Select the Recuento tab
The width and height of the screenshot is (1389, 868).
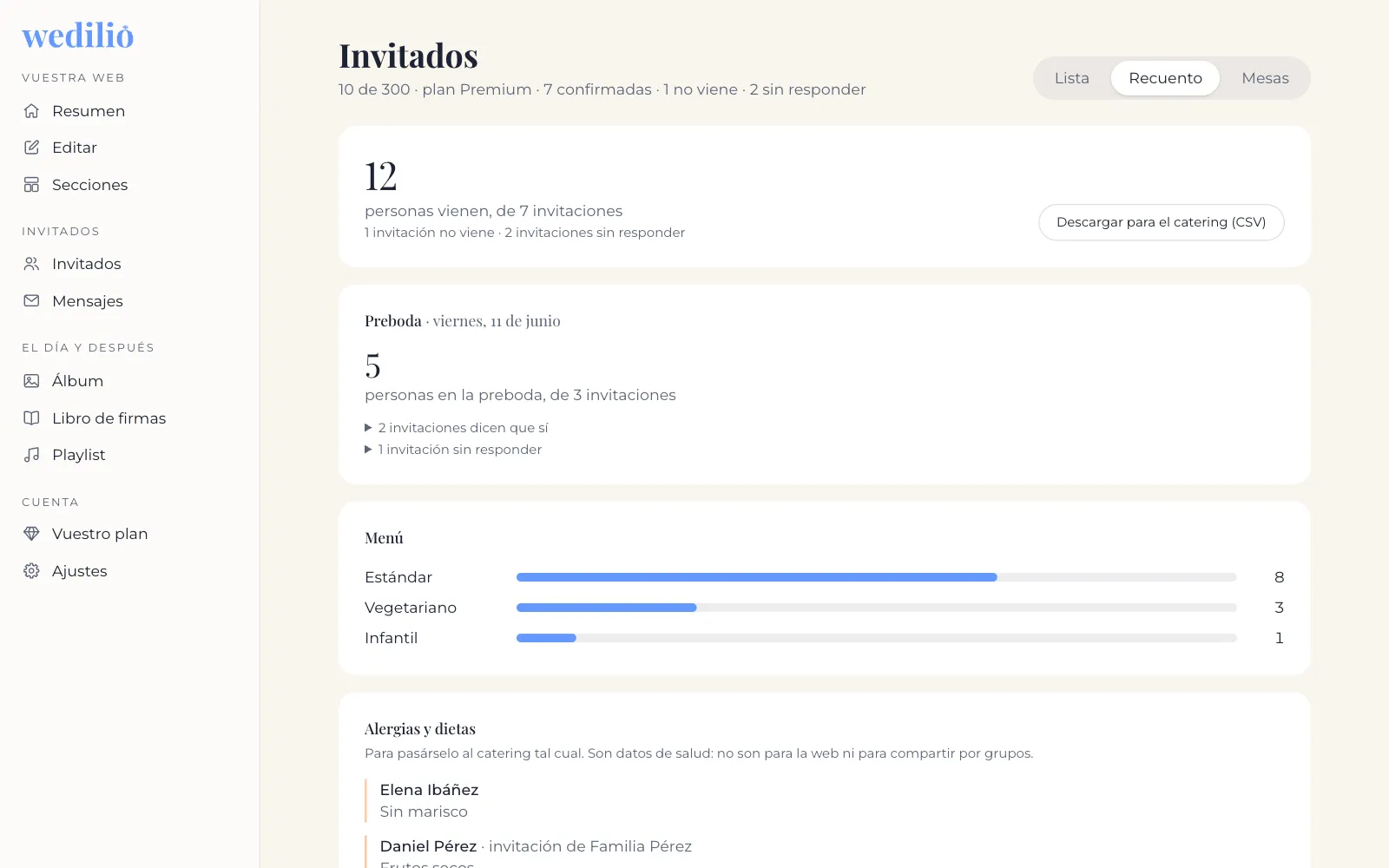pos(1165,78)
